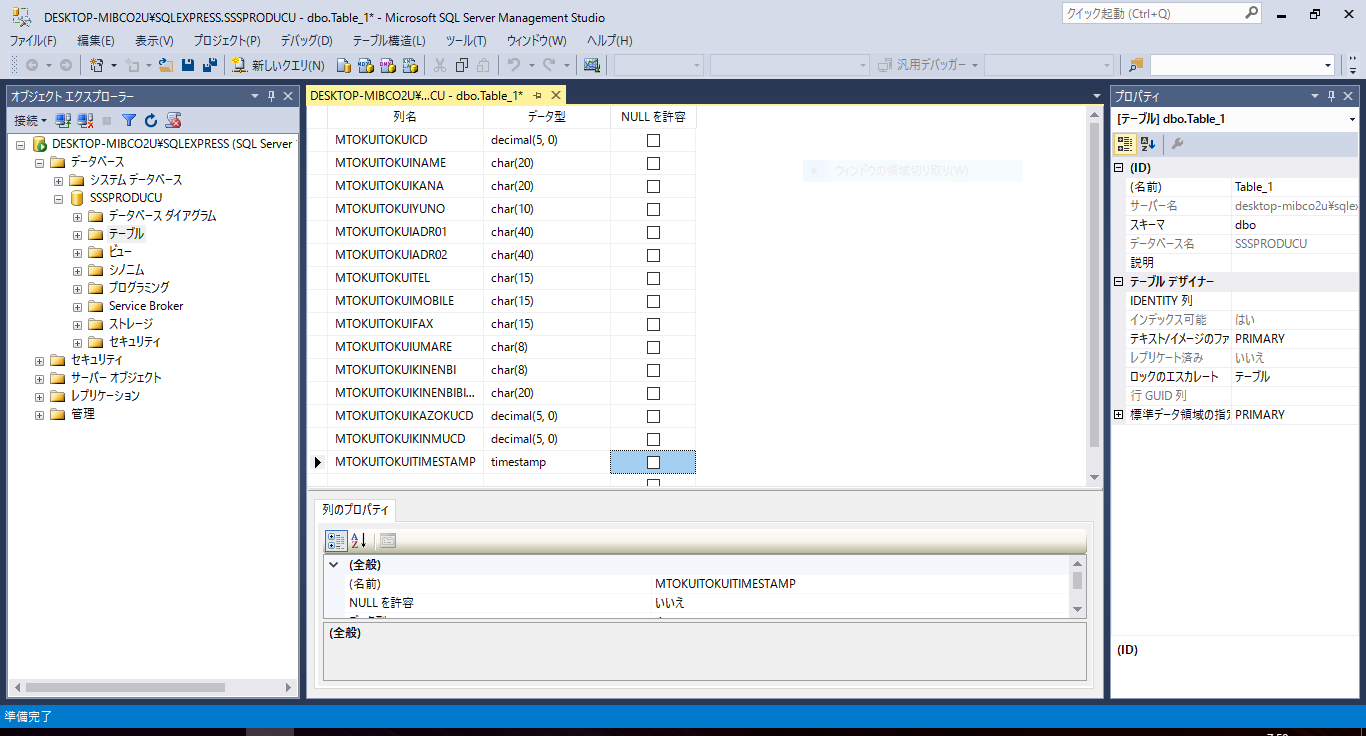The width and height of the screenshot is (1366, 736).
Task: Click Alphabetical sort icon in column properties
Action: coord(358,541)
